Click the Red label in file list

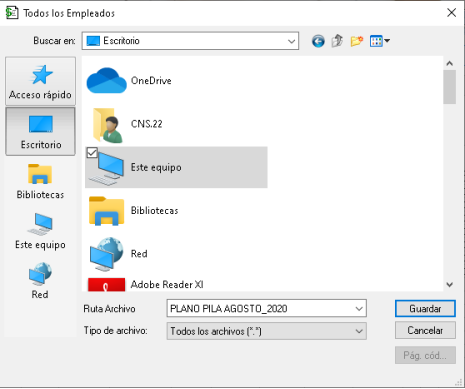[x=139, y=254]
